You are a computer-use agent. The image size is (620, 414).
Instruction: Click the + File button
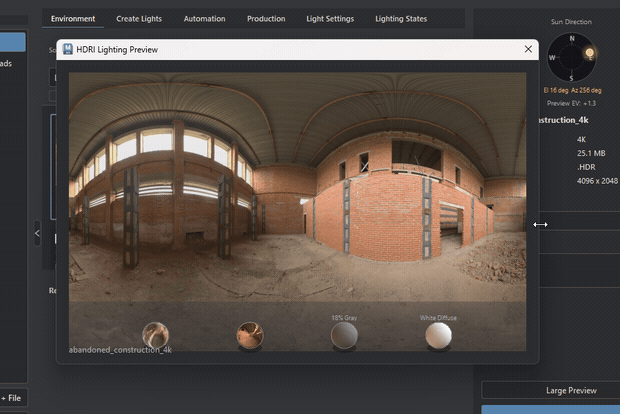[x=13, y=398]
